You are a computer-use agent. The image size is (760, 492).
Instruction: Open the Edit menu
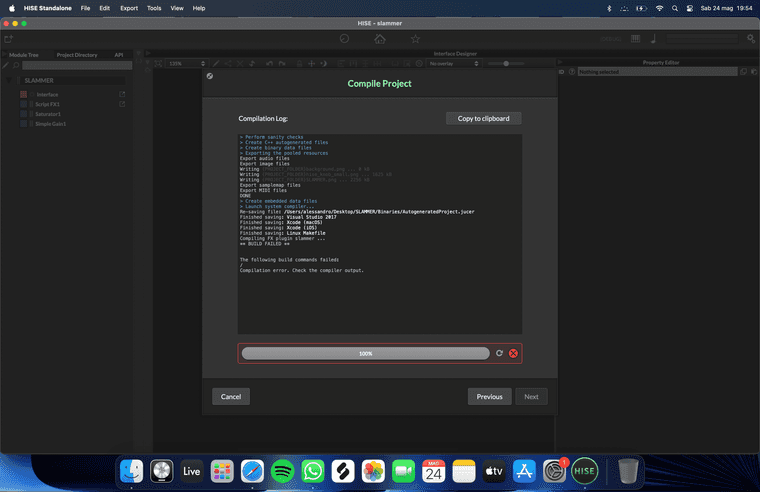pos(105,8)
